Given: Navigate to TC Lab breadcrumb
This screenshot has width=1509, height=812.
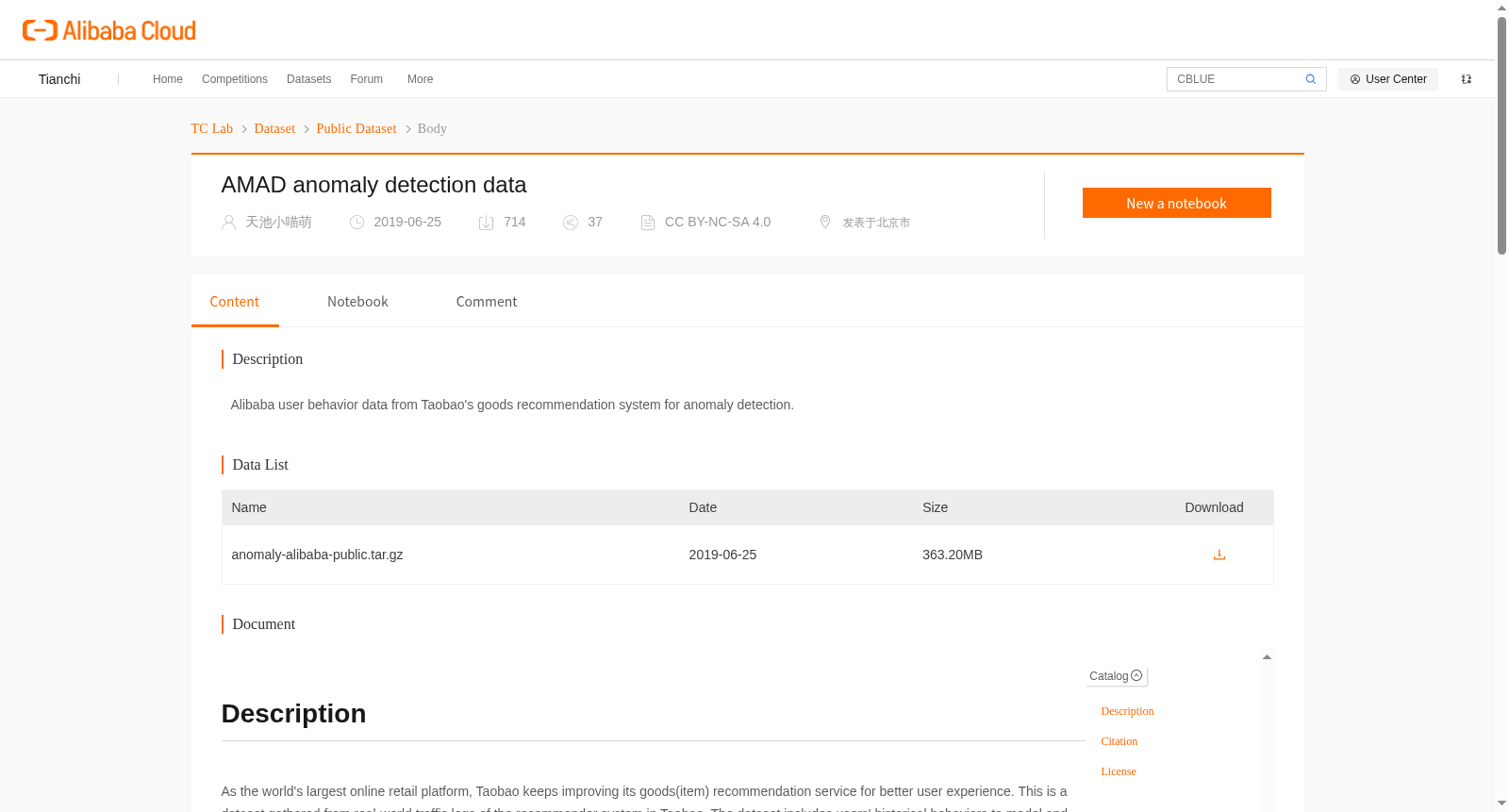Looking at the screenshot, I should click(212, 128).
